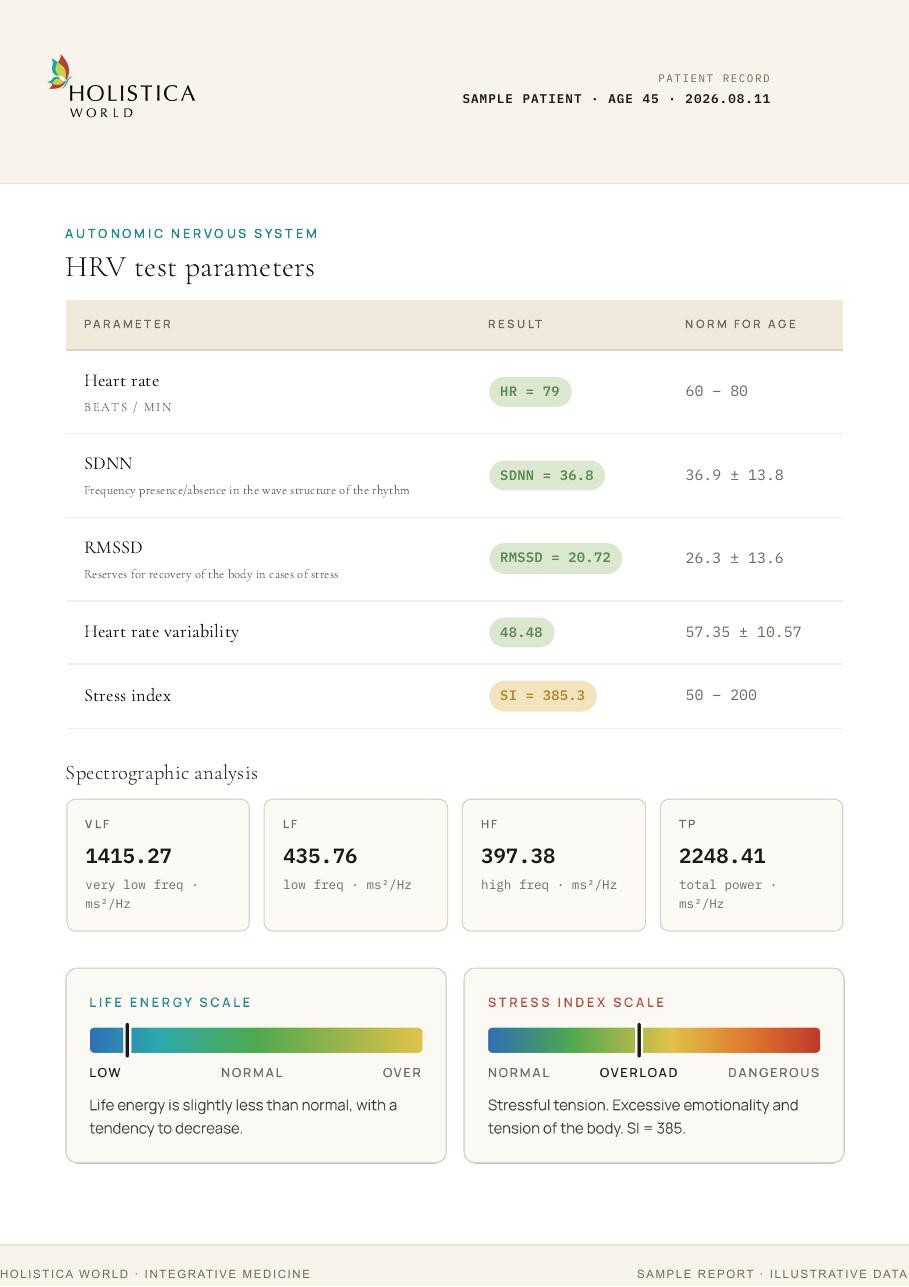909x1287 pixels.
Task: Click the NORMAL label on stress scale
Action: click(x=519, y=1073)
